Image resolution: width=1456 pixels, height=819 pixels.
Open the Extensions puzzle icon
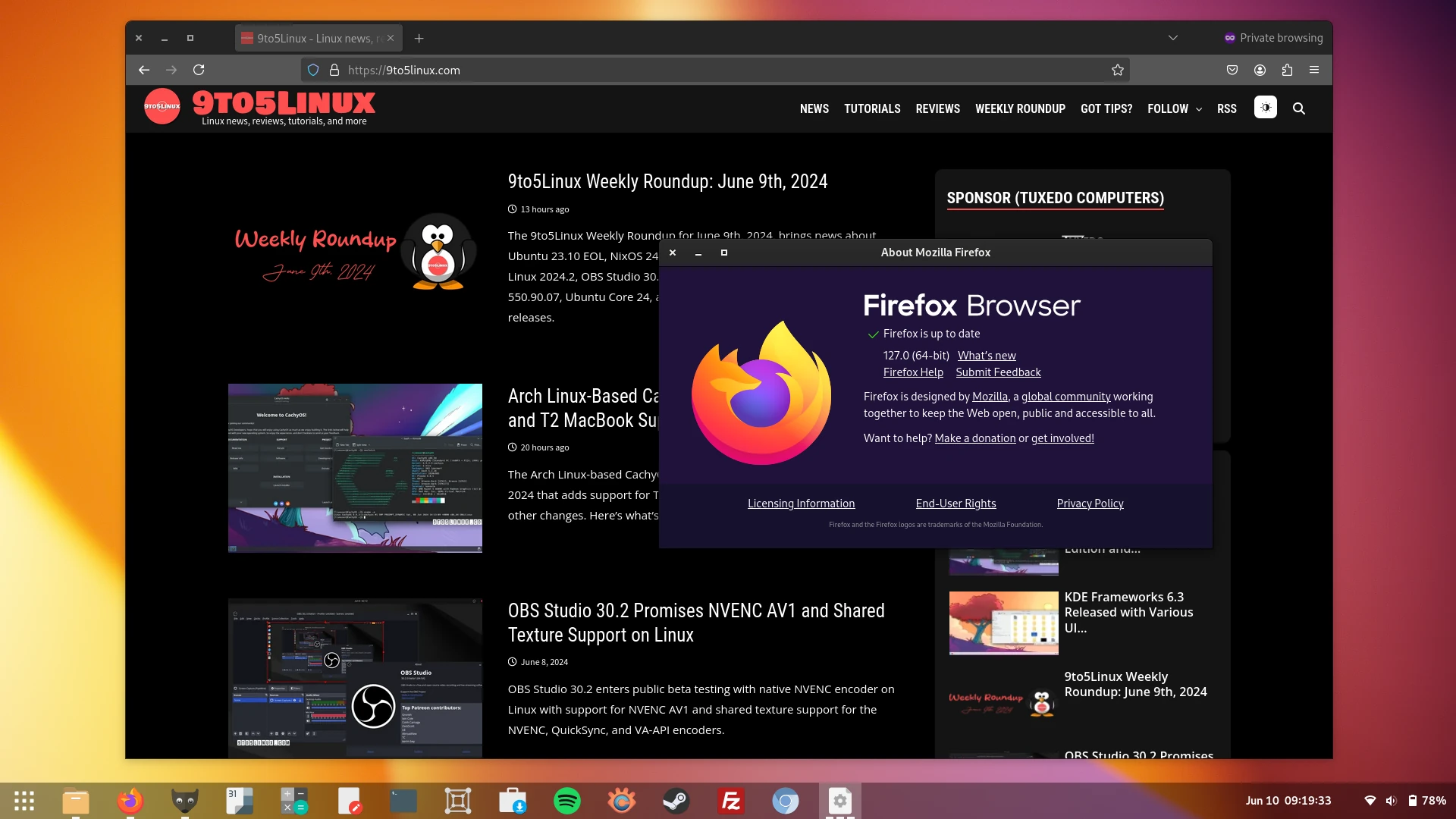pyautogui.click(x=1287, y=70)
